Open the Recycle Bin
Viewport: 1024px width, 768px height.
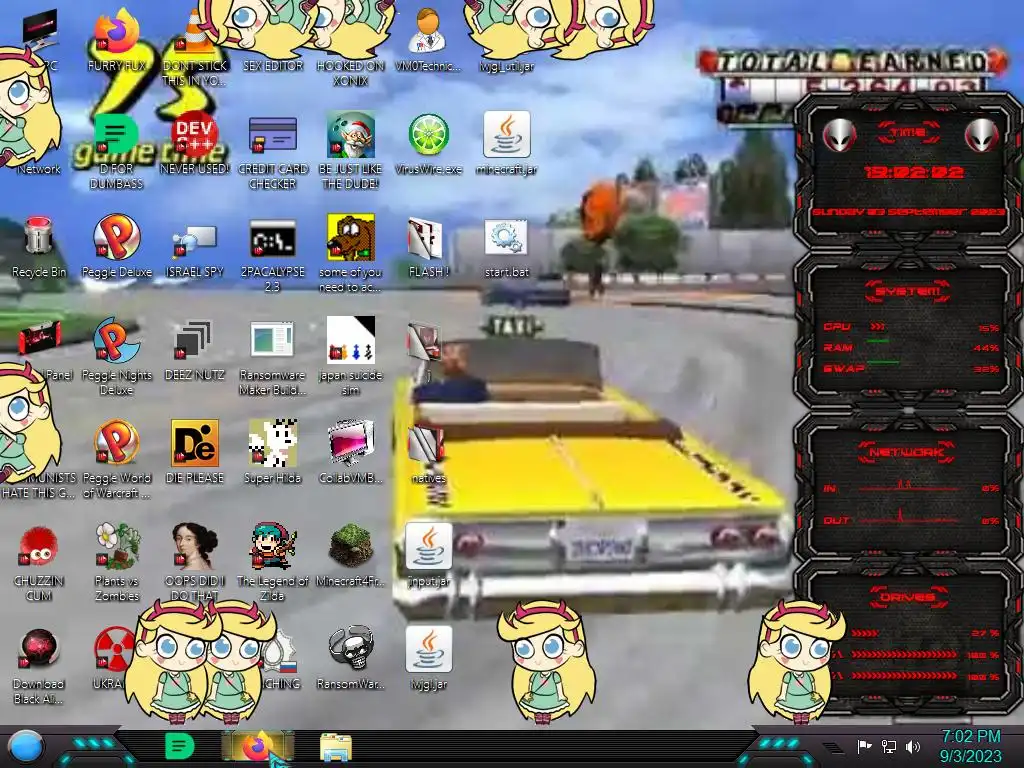(x=39, y=246)
